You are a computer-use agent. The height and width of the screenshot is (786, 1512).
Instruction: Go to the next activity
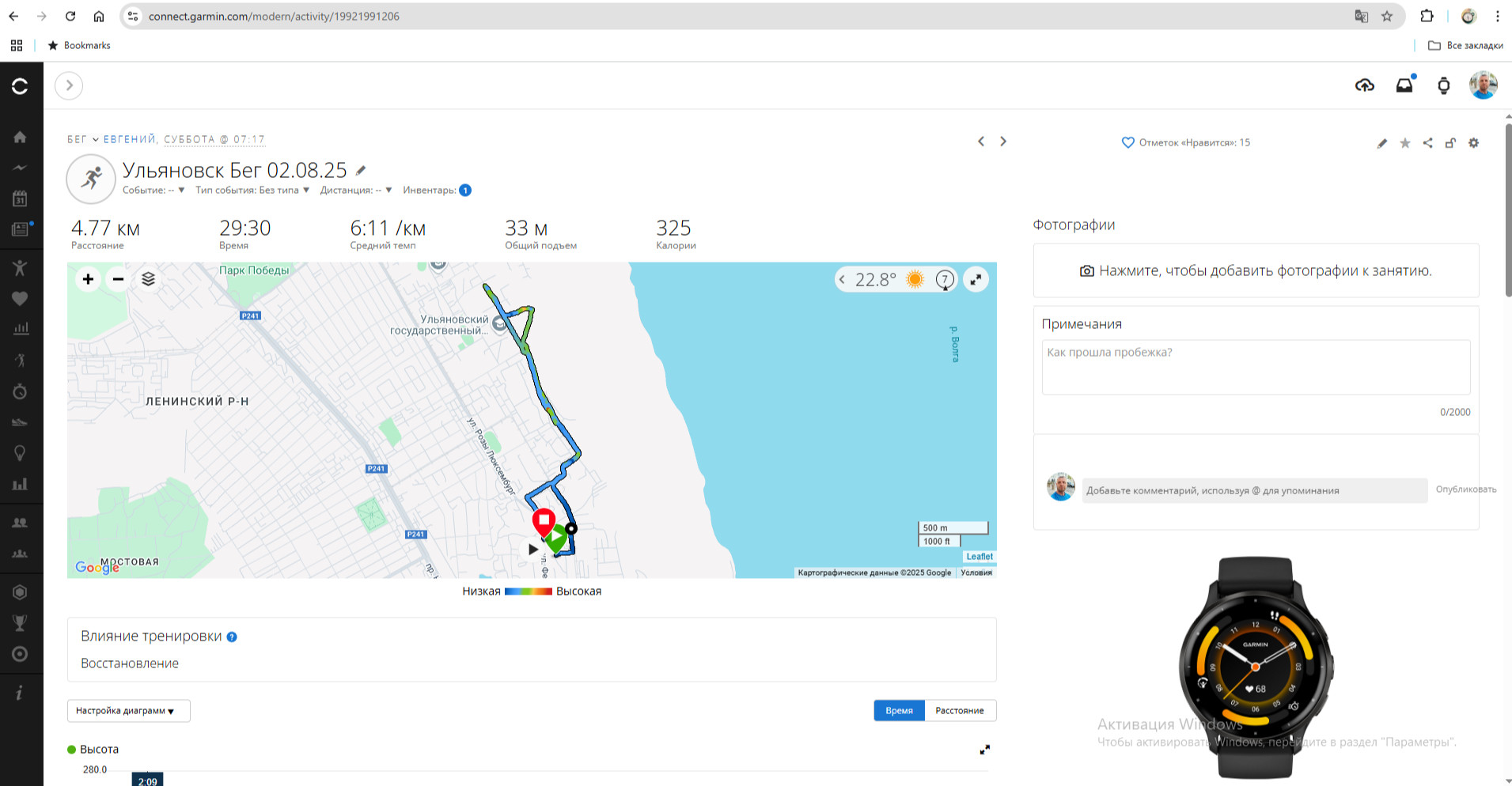(x=1003, y=142)
